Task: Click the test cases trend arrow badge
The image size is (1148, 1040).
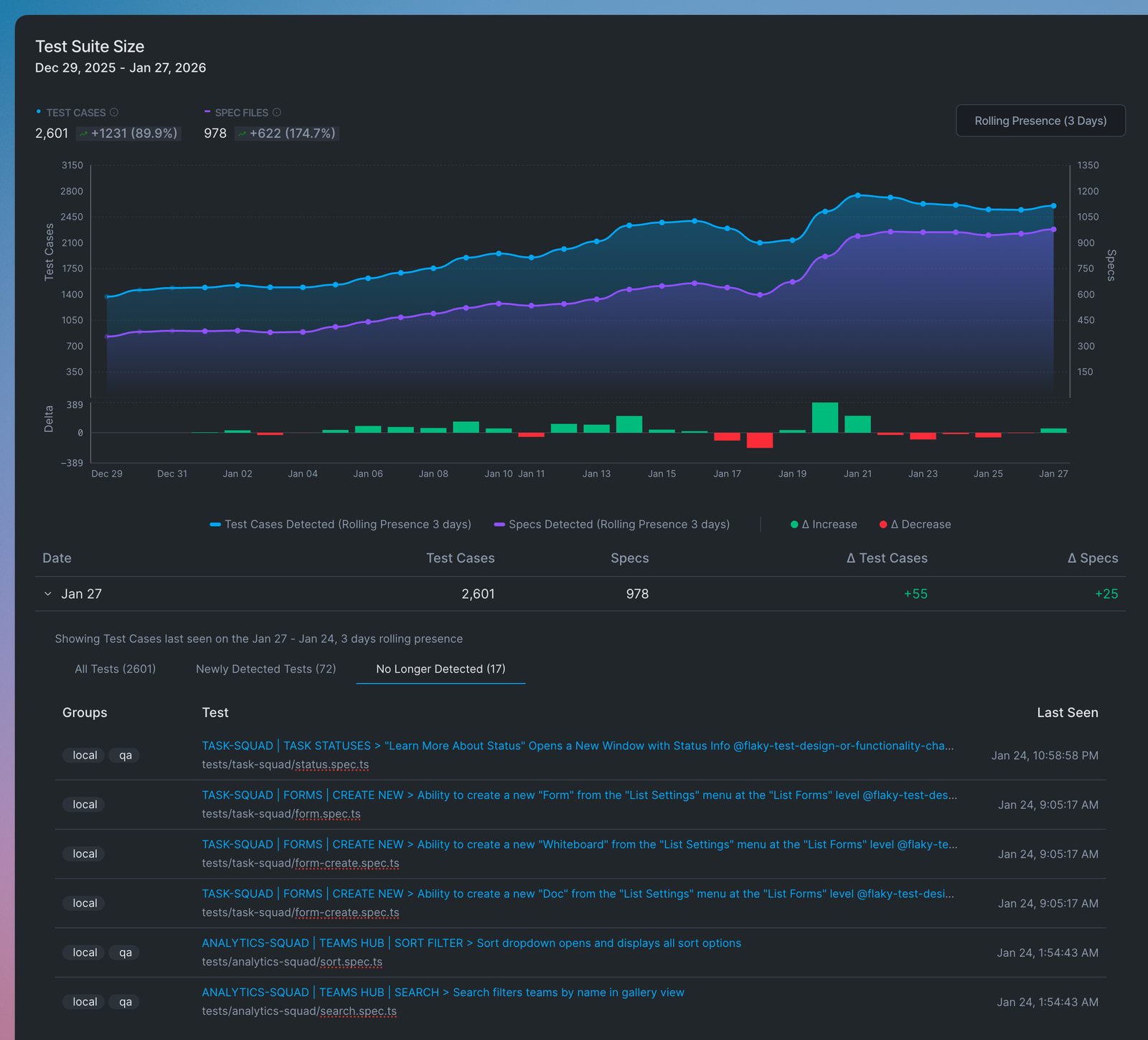Action: pyautogui.click(x=128, y=133)
